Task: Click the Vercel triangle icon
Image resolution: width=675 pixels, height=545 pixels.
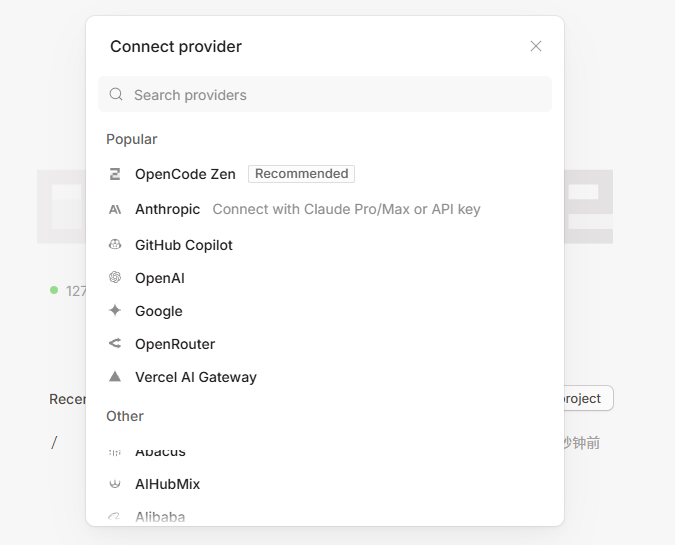Action: (x=115, y=377)
